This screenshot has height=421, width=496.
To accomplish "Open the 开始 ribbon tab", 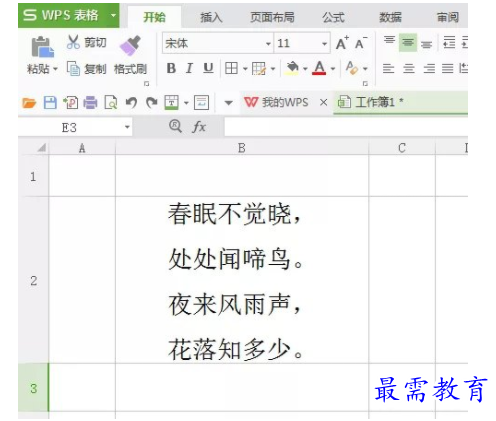I will coord(154,17).
